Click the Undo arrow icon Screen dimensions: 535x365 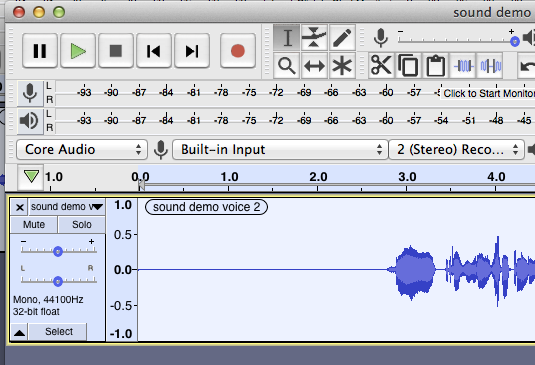point(527,65)
